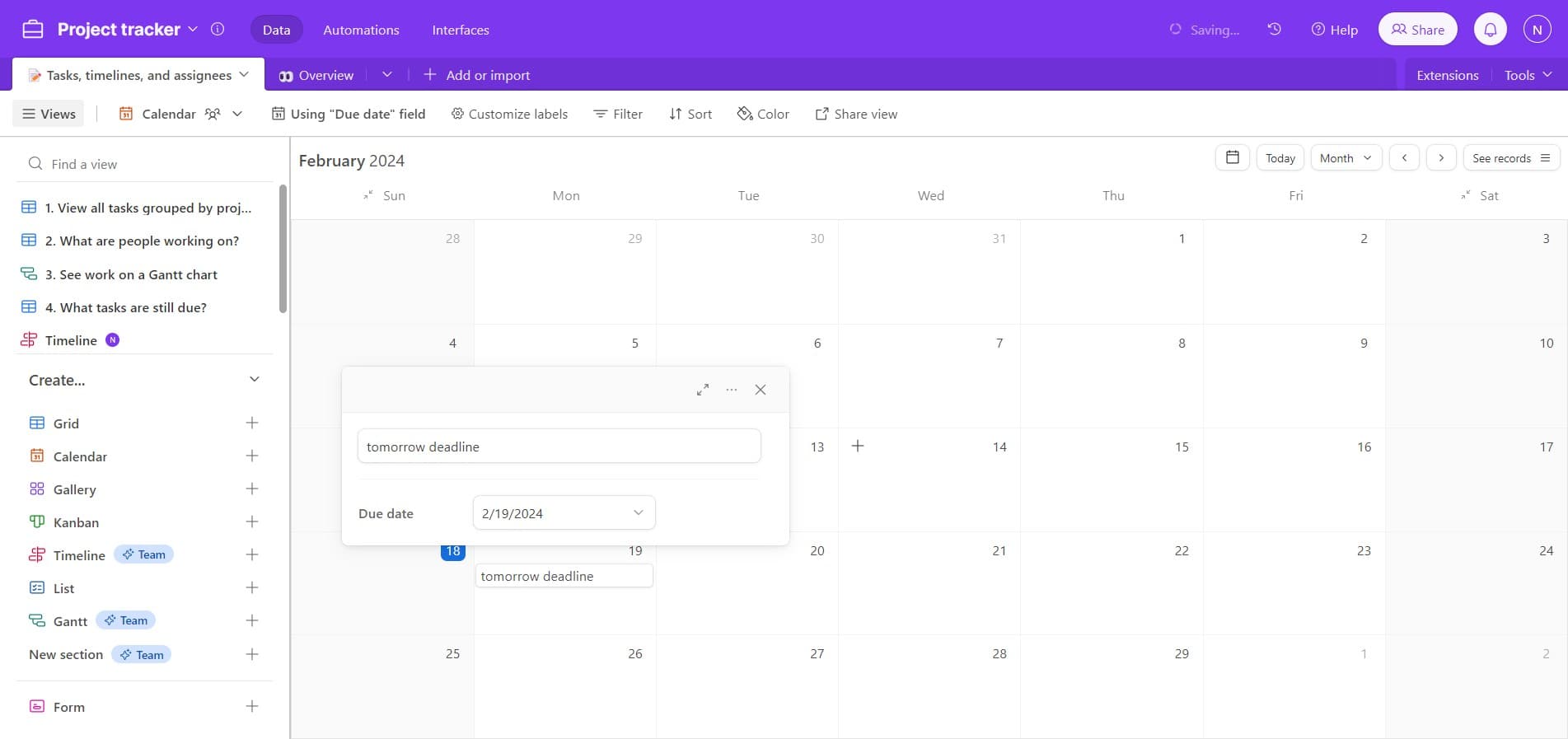Jump to Today
Screen dimensions: 1568x739
point(1280,157)
